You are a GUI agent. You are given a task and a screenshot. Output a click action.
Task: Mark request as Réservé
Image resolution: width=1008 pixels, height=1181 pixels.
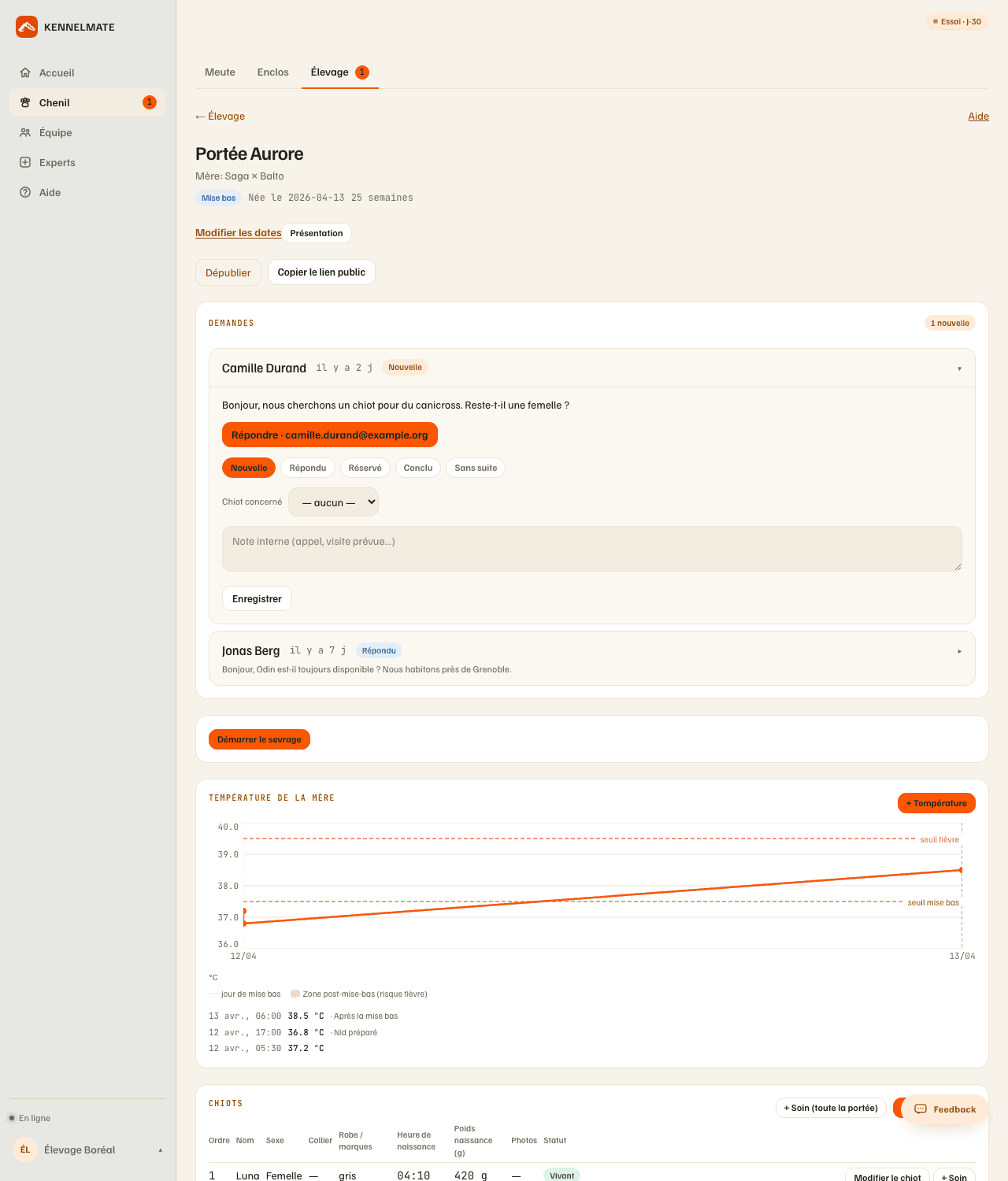click(365, 468)
